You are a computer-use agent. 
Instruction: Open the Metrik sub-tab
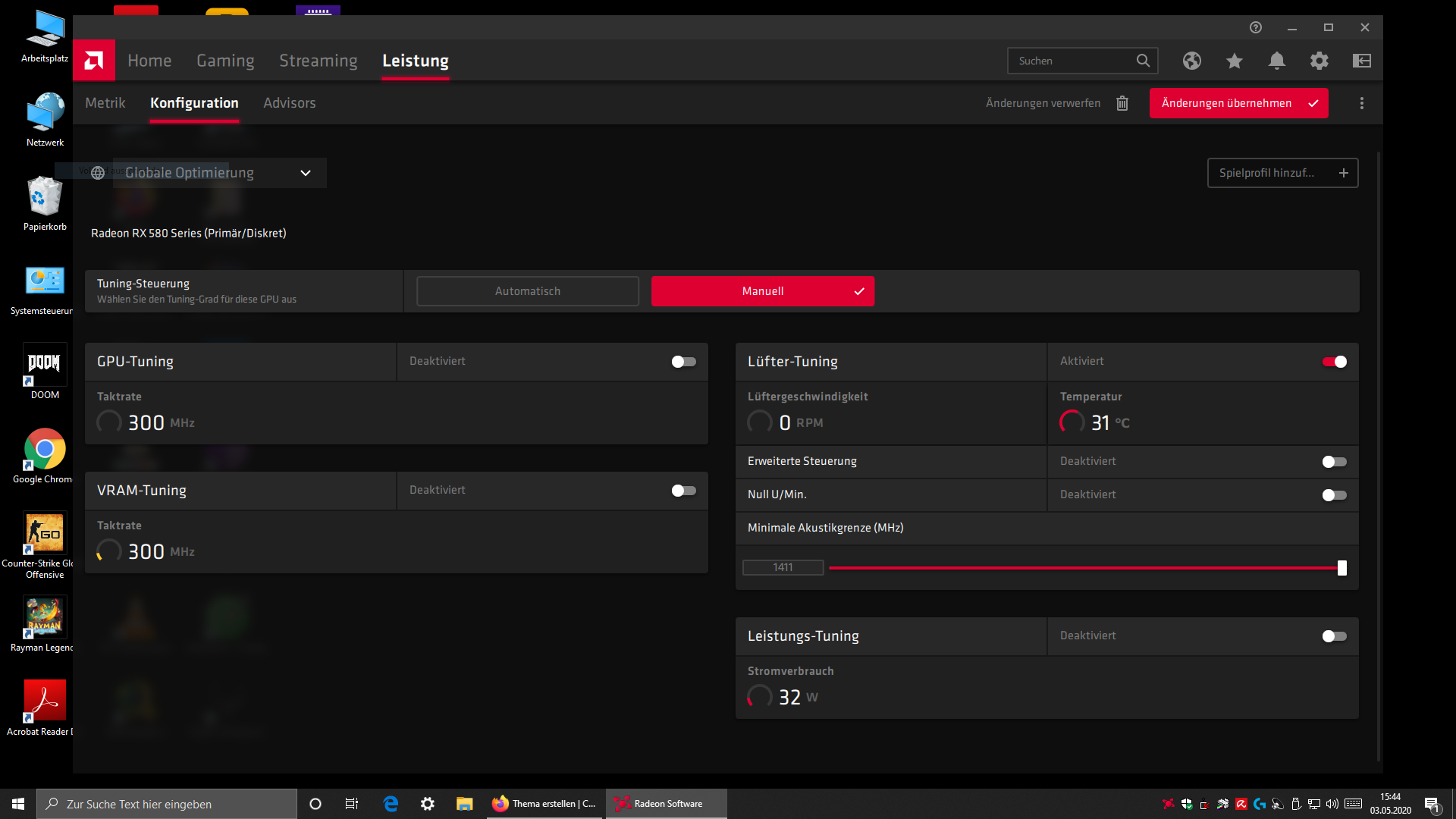(x=105, y=103)
